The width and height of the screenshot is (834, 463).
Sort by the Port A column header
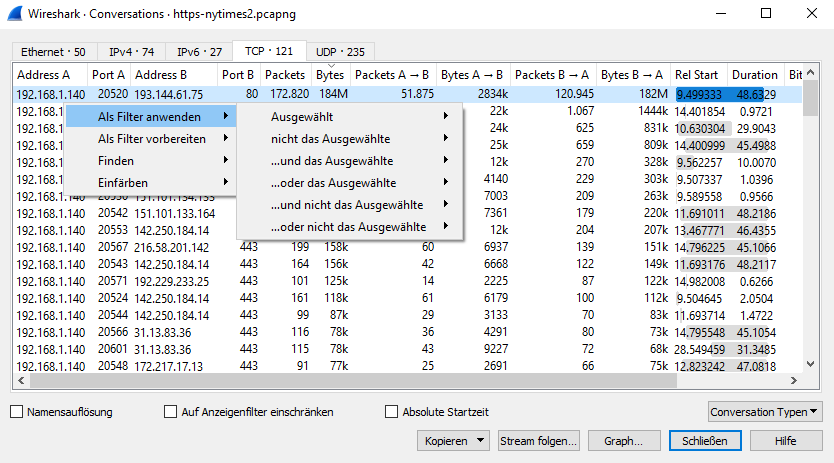[109, 75]
